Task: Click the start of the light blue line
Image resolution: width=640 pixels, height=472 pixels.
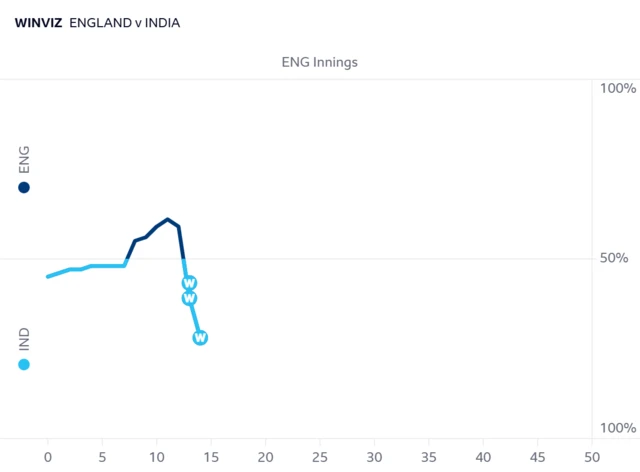Action: [48, 276]
